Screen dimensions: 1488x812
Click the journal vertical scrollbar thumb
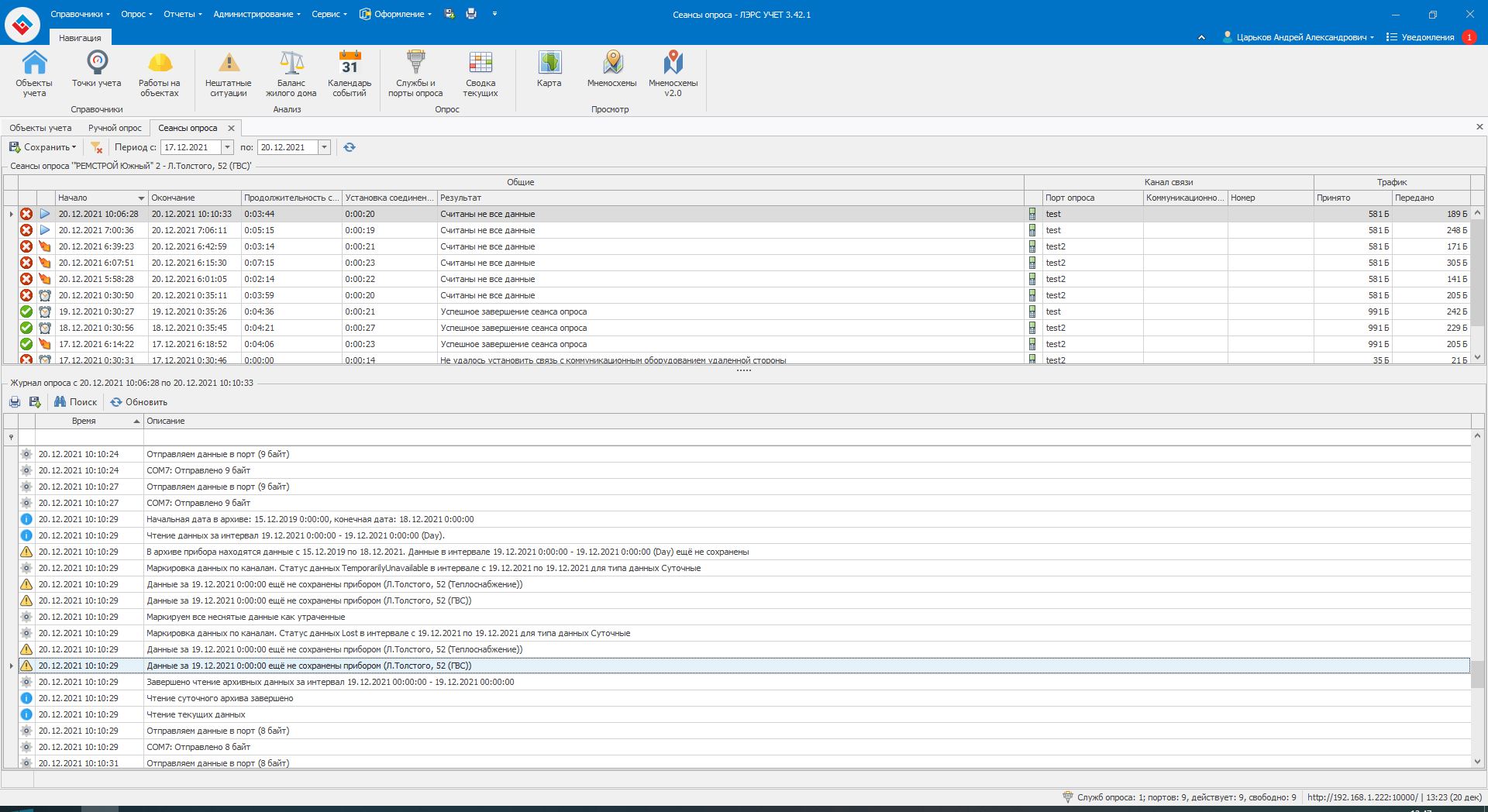click(x=1477, y=674)
